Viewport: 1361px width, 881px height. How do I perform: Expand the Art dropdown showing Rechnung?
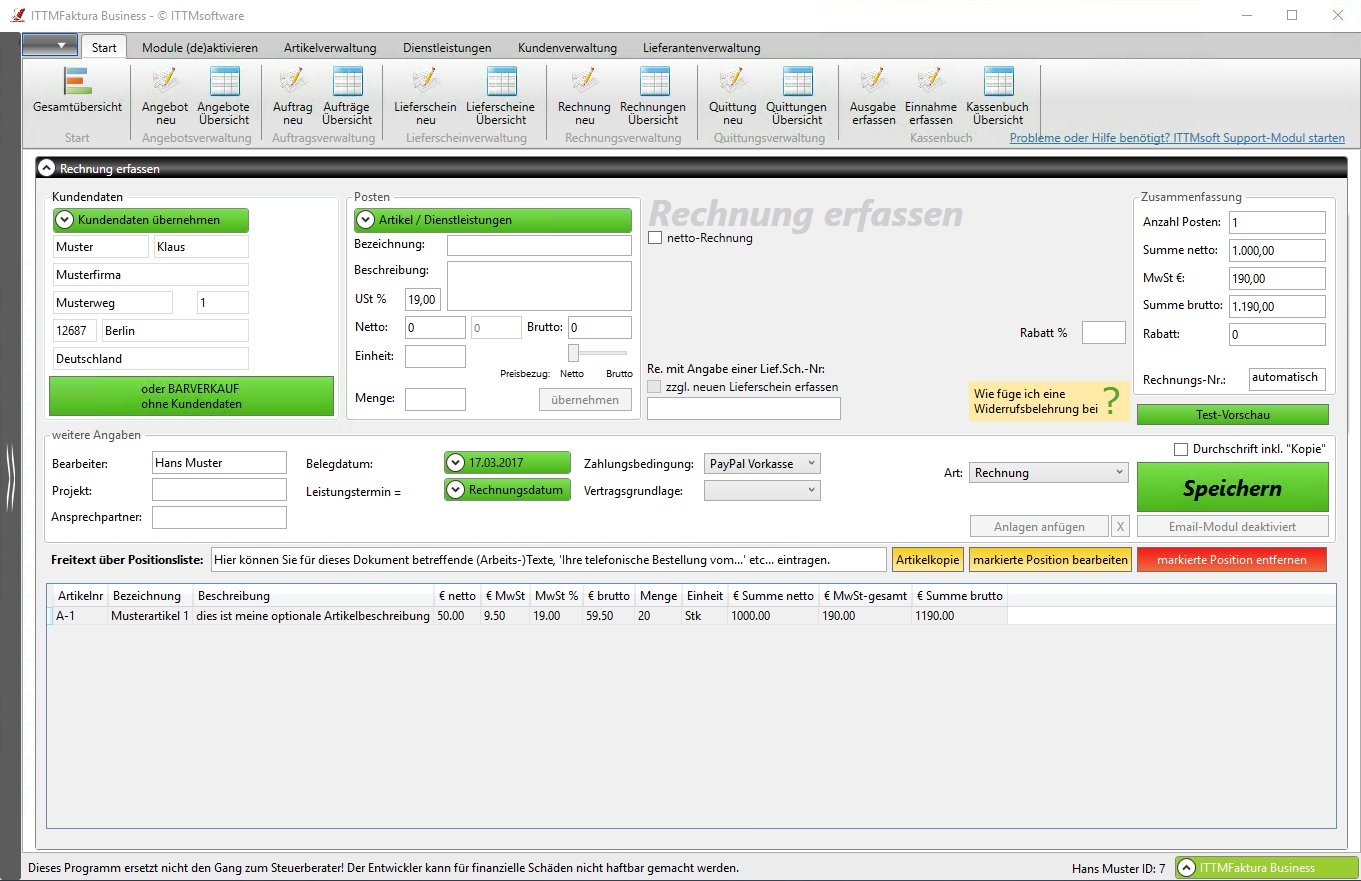pyautogui.click(x=1048, y=473)
